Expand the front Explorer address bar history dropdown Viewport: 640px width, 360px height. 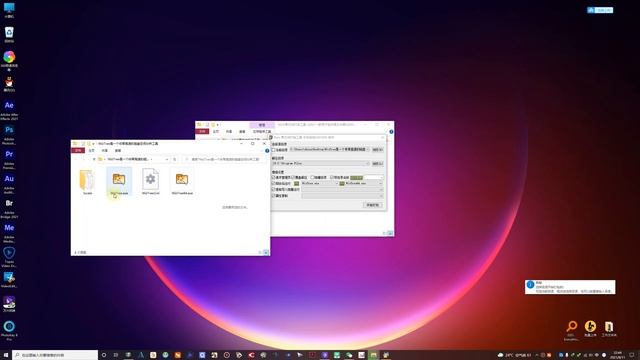(167, 159)
